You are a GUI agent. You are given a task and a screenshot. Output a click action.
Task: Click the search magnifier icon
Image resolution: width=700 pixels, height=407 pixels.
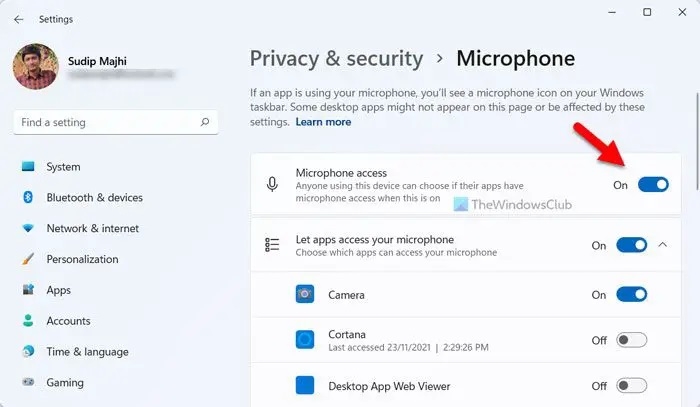[205, 122]
